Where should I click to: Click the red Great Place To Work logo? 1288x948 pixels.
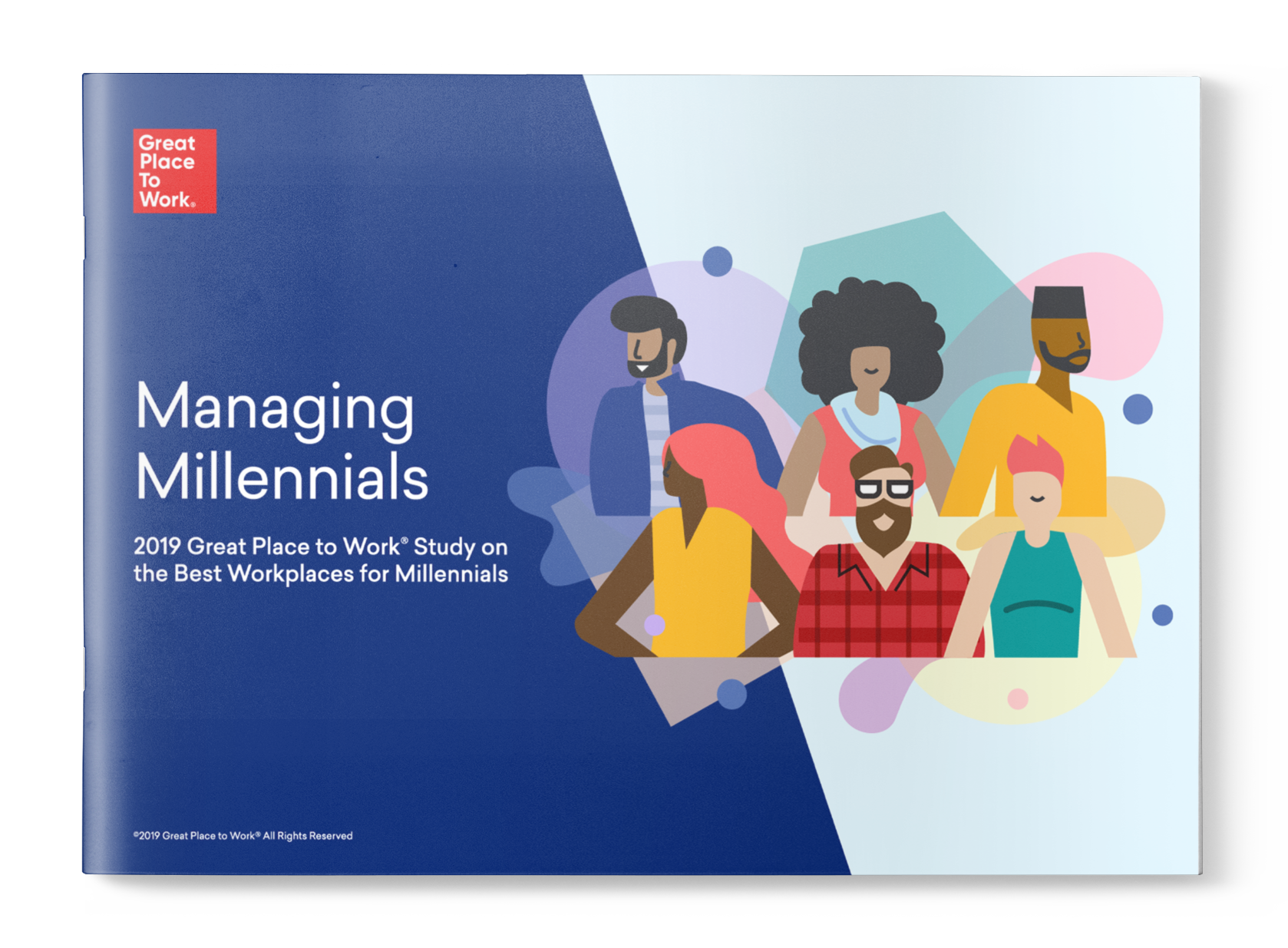[x=174, y=170]
